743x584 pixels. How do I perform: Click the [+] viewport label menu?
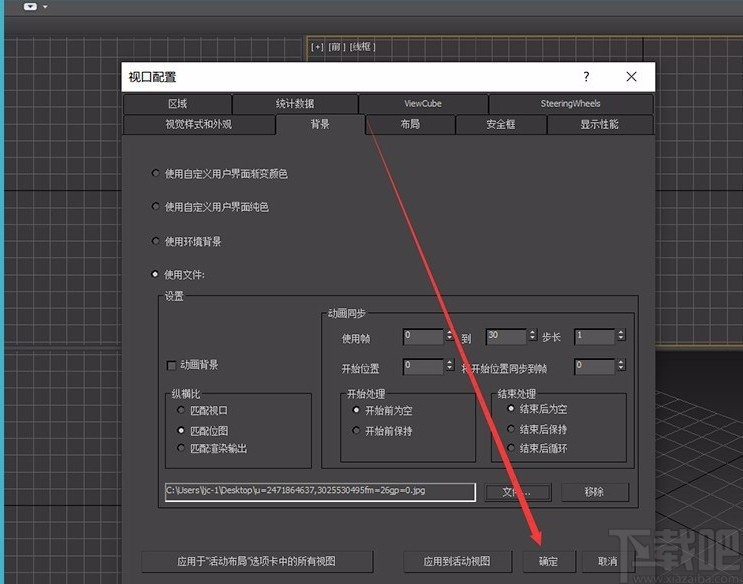click(x=317, y=47)
